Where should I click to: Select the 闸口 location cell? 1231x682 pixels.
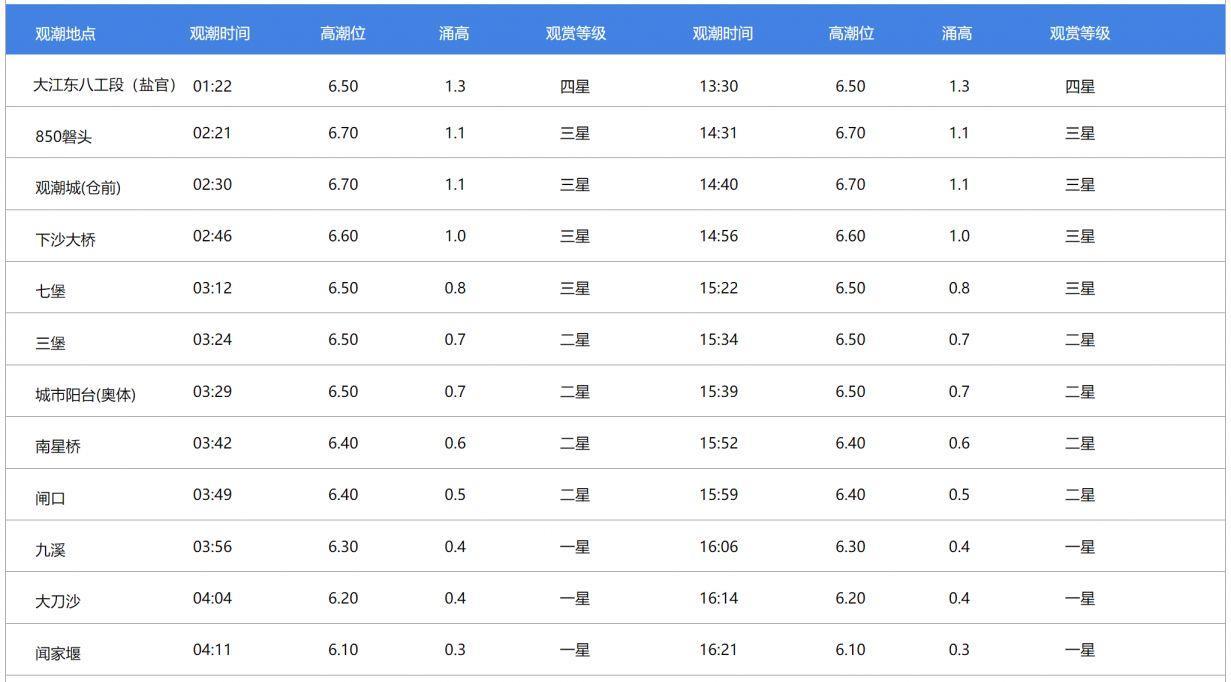[50, 499]
